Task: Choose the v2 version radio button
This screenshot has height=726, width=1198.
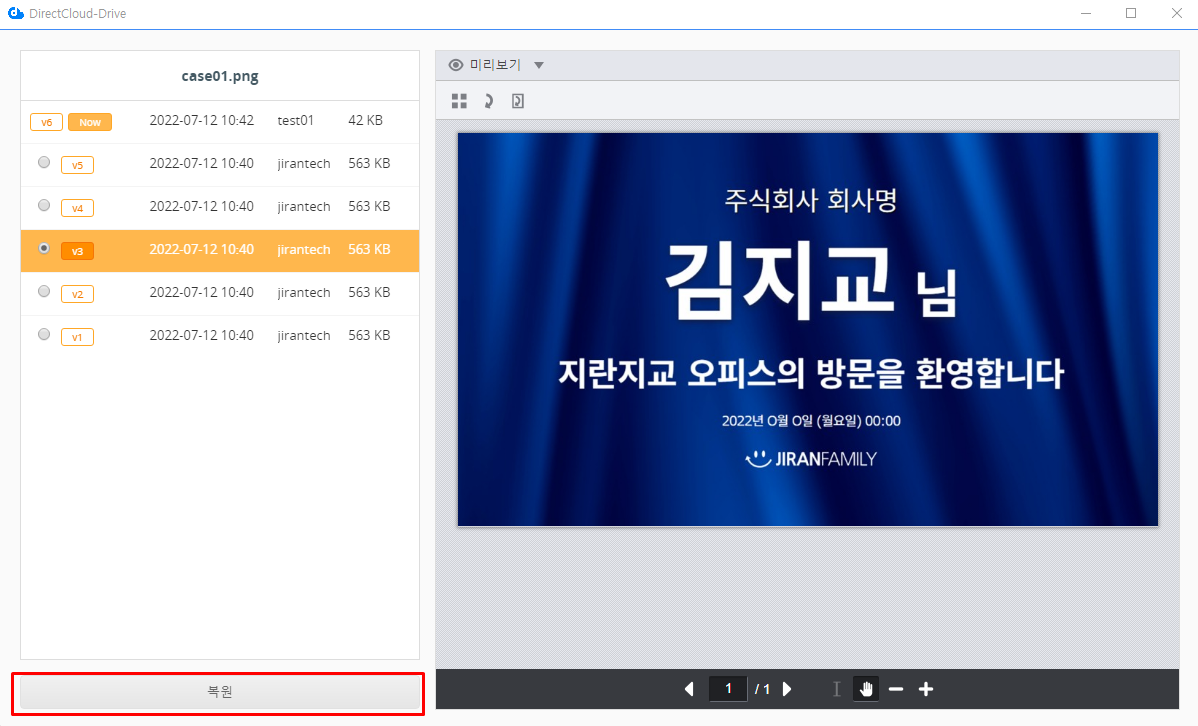Action: pyautogui.click(x=44, y=291)
